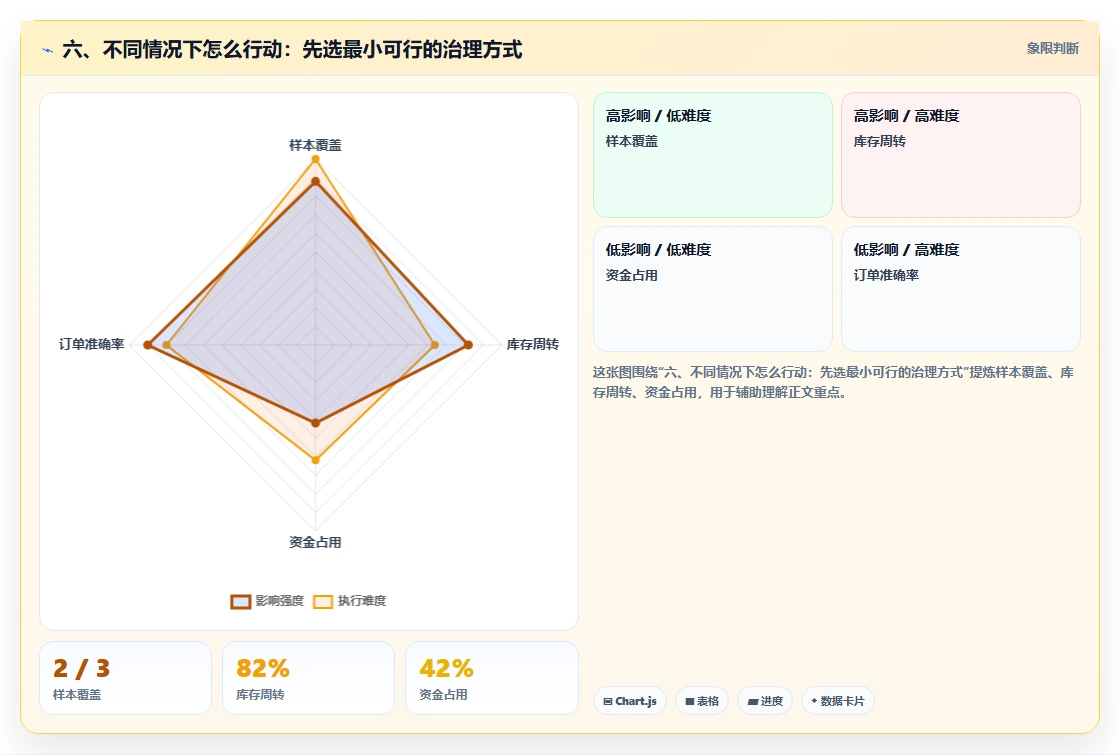Click 样本覆盖 text in green quadrant card
1120x755 pixels.
click(x=631, y=141)
